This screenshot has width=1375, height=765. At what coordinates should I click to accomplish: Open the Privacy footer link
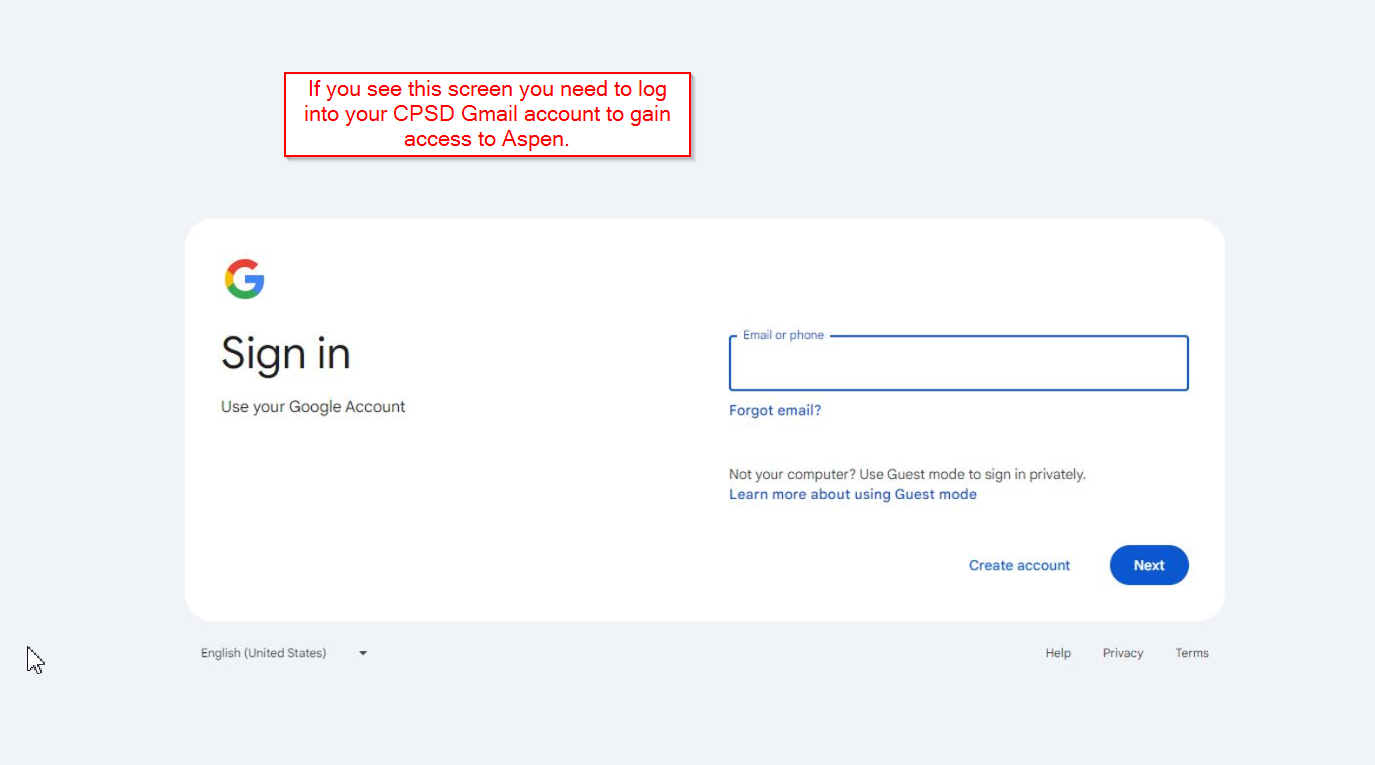pos(1122,653)
